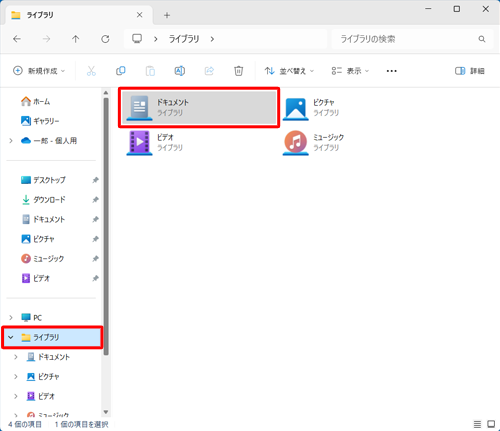Select ビデオ under ライブラリ in tree
The image size is (500, 431).
point(40,396)
